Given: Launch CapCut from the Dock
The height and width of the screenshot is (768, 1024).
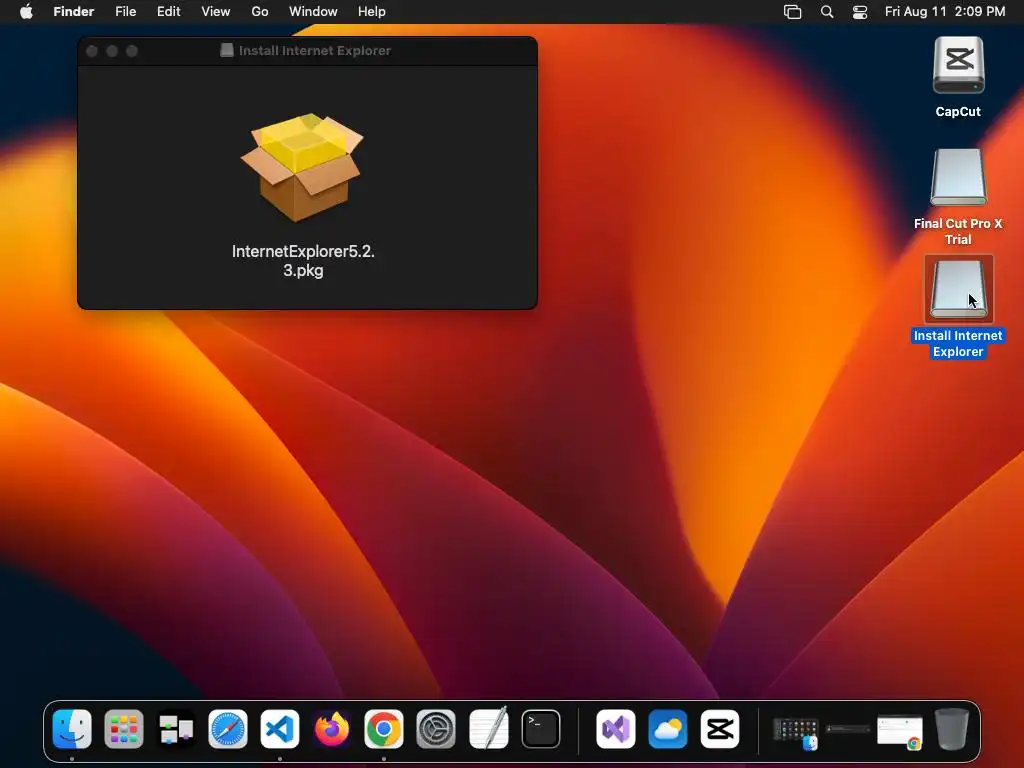Looking at the screenshot, I should point(720,729).
